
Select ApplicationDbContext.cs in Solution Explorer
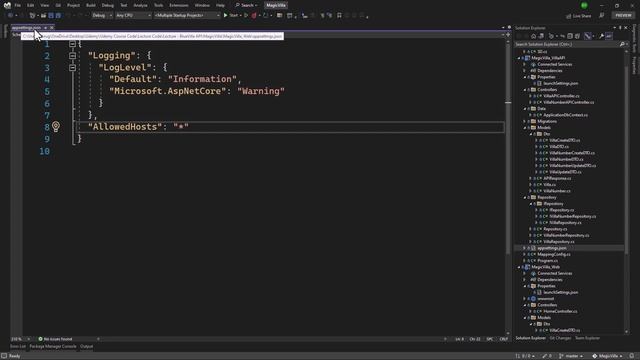pos(565,115)
